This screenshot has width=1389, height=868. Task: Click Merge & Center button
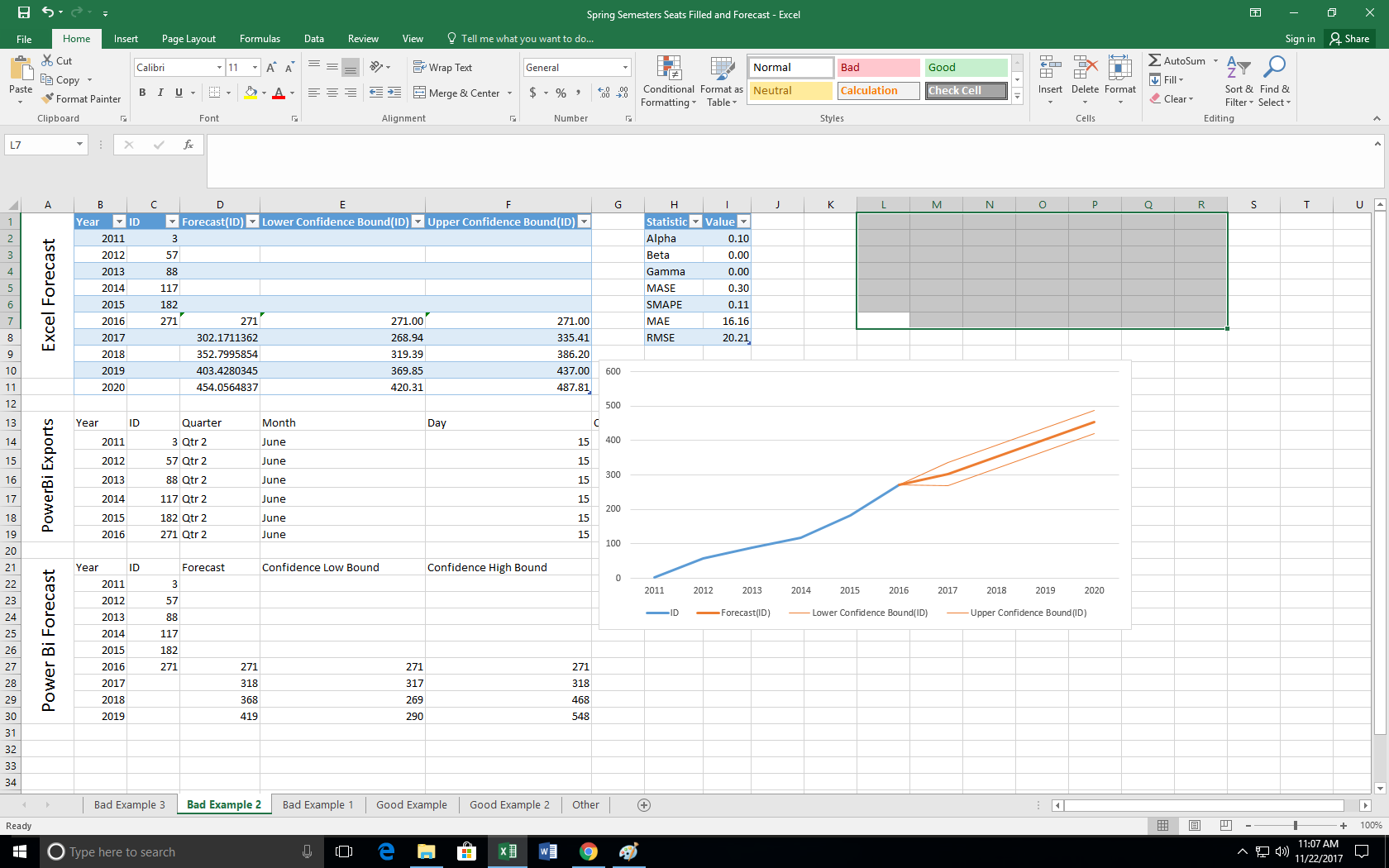pyautogui.click(x=457, y=93)
